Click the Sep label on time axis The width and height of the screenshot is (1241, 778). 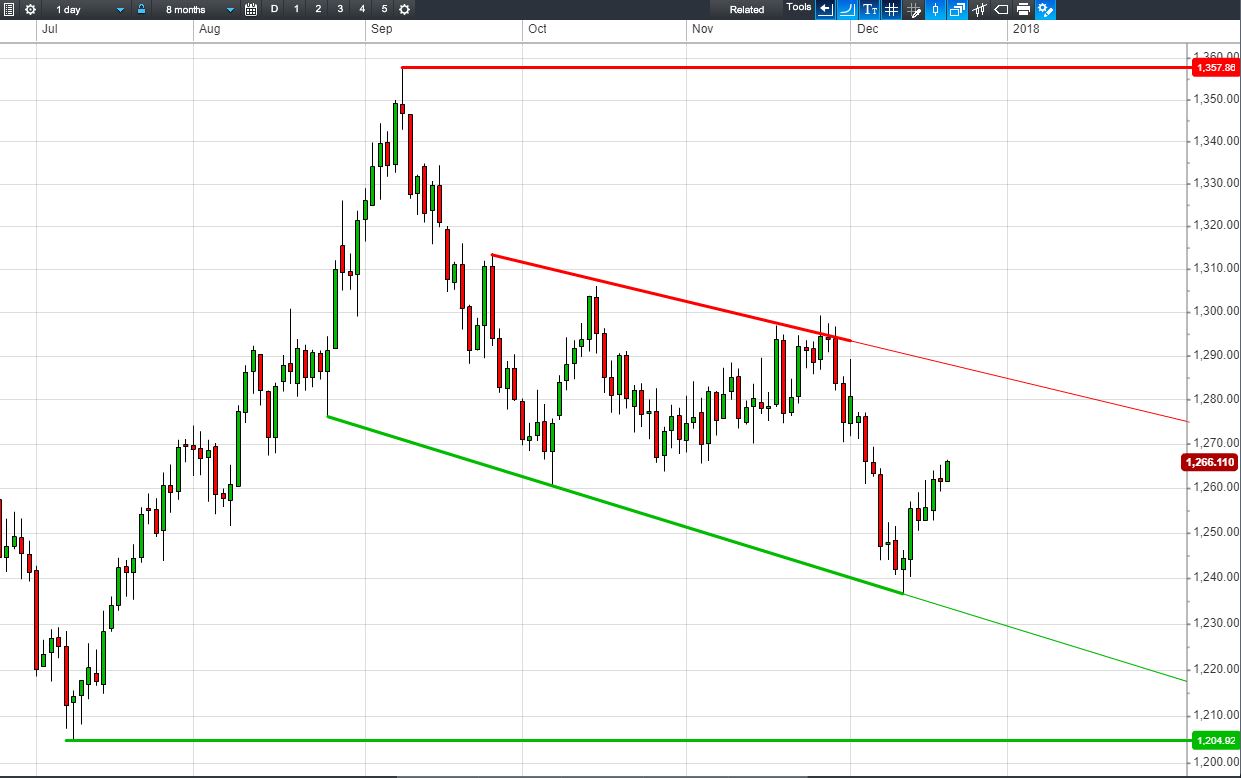381,29
